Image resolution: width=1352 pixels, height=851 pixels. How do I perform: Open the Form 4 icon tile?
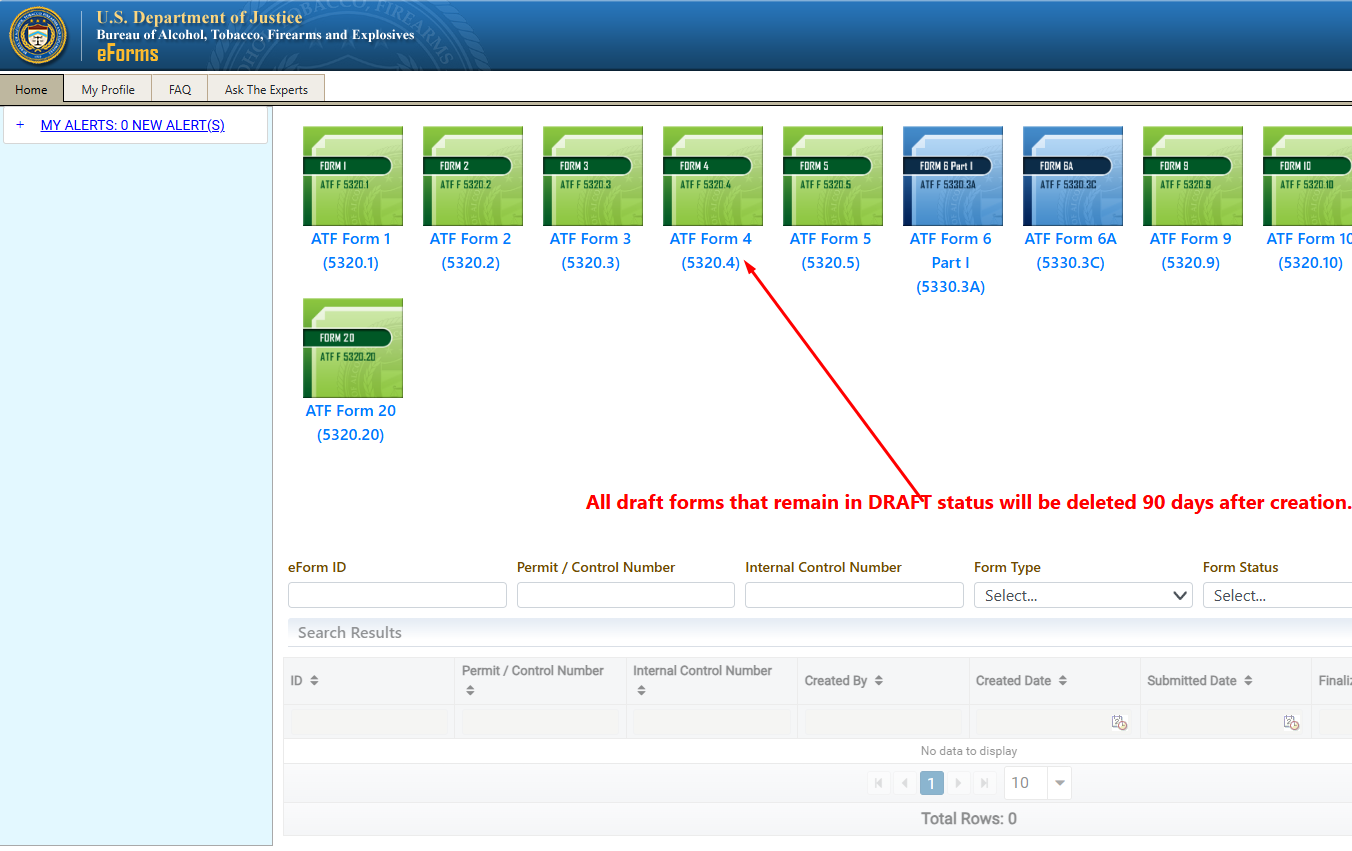[712, 176]
